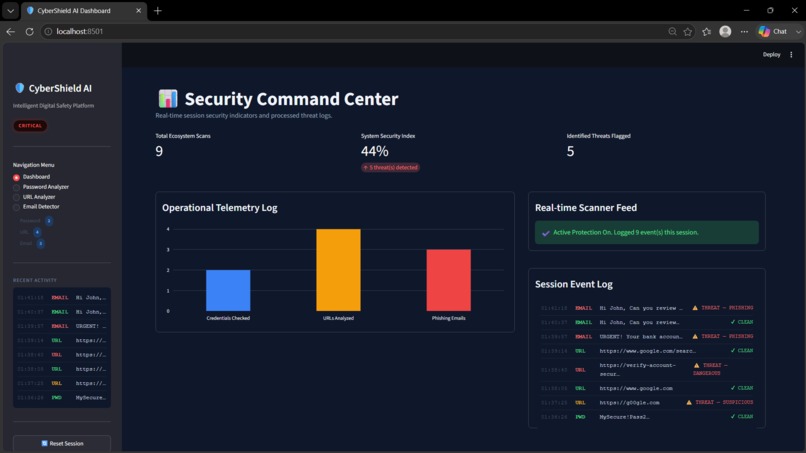Viewport: 806px width, 453px height.
Task: Open the favorites list icon
Action: [707, 31]
